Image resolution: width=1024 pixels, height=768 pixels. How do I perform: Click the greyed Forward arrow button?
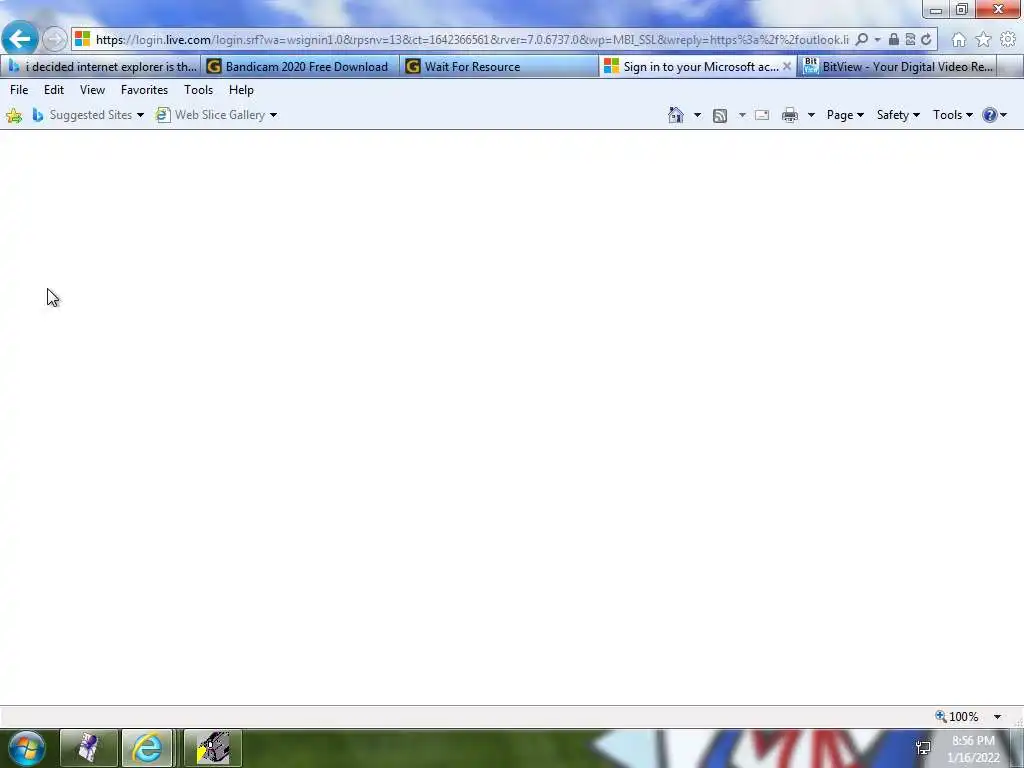click(x=55, y=40)
